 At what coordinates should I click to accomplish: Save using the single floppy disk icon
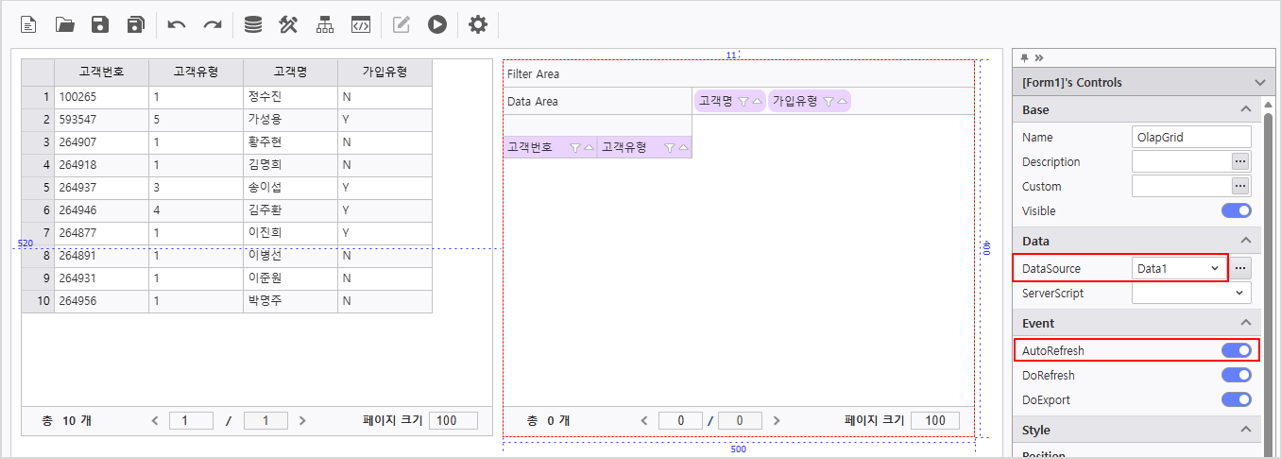[100, 24]
